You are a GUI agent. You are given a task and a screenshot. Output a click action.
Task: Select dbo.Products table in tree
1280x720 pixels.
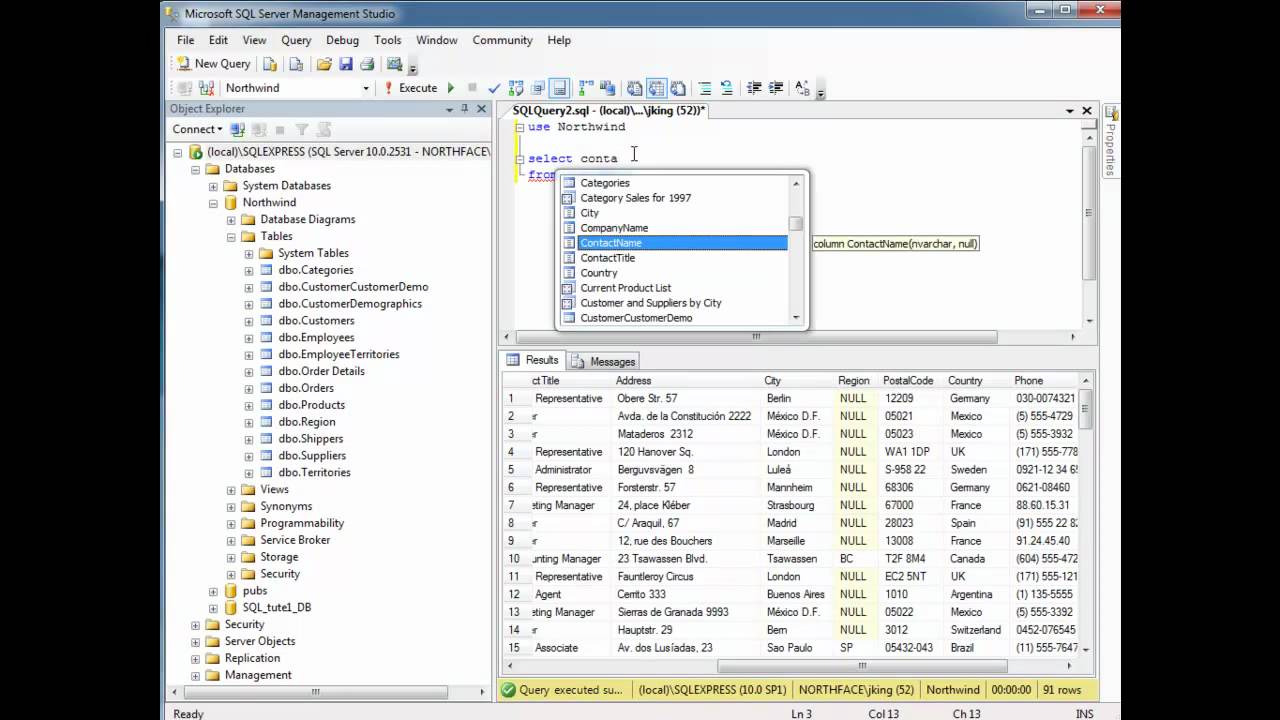[x=311, y=405]
